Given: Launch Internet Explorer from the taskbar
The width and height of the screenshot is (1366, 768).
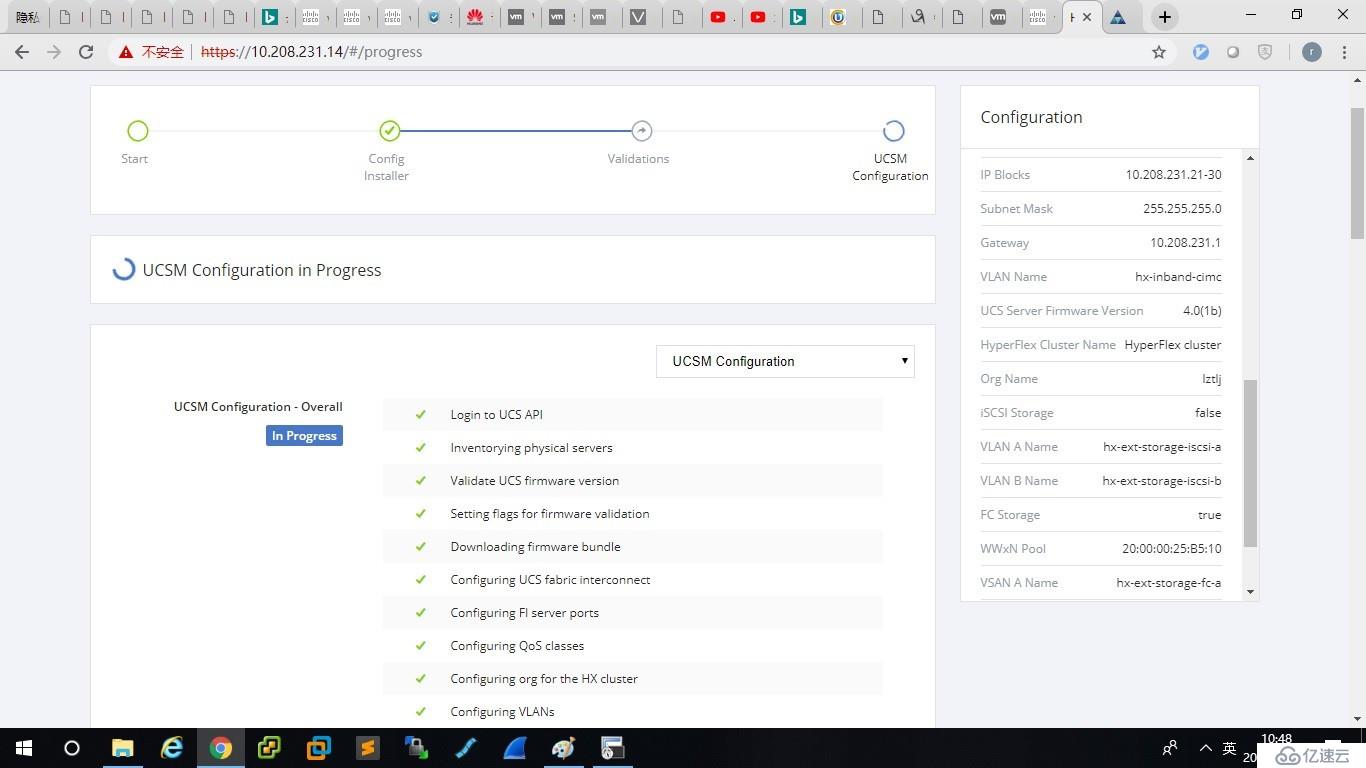Looking at the screenshot, I should coord(172,748).
